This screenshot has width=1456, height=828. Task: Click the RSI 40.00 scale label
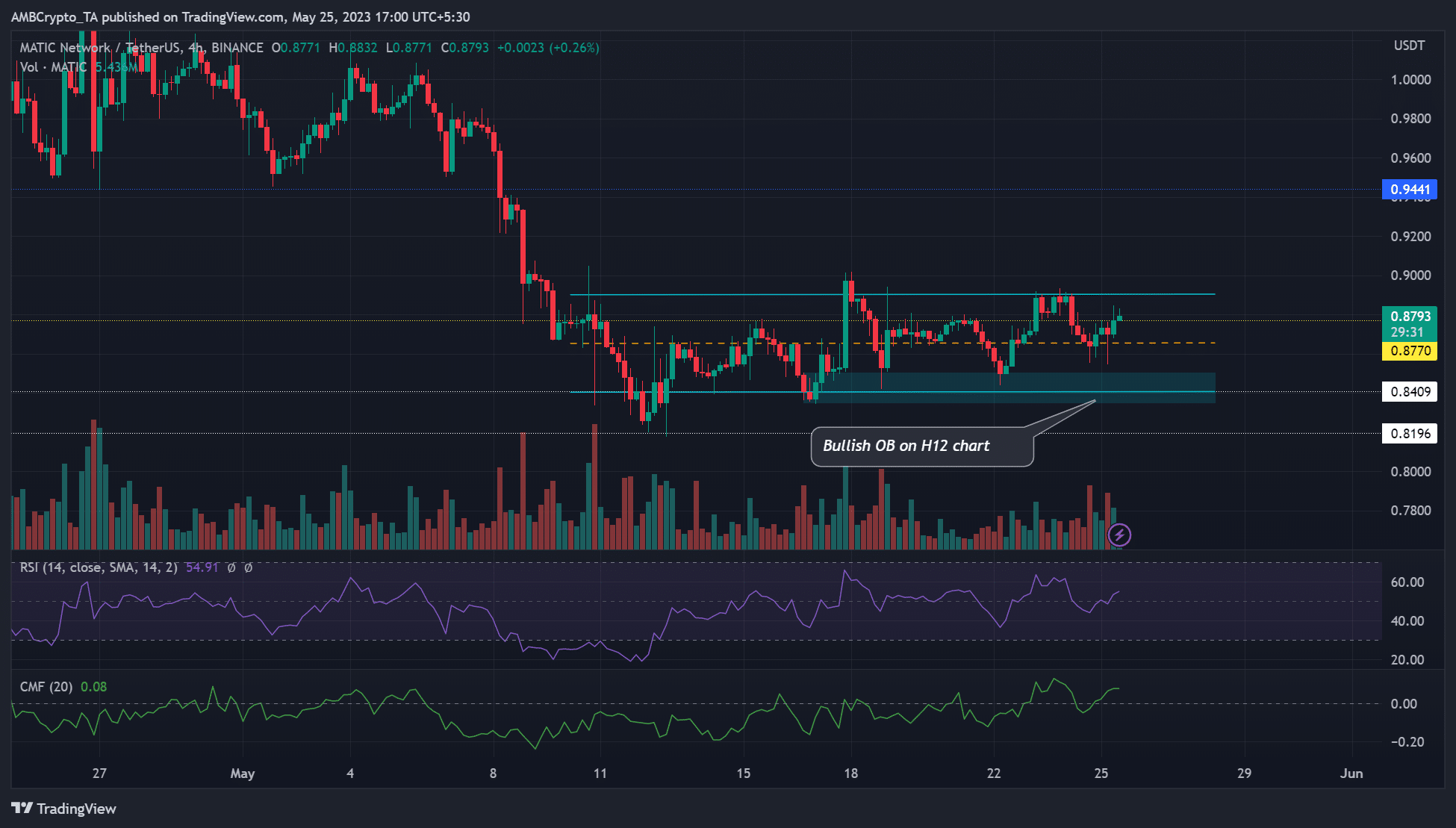click(1407, 621)
